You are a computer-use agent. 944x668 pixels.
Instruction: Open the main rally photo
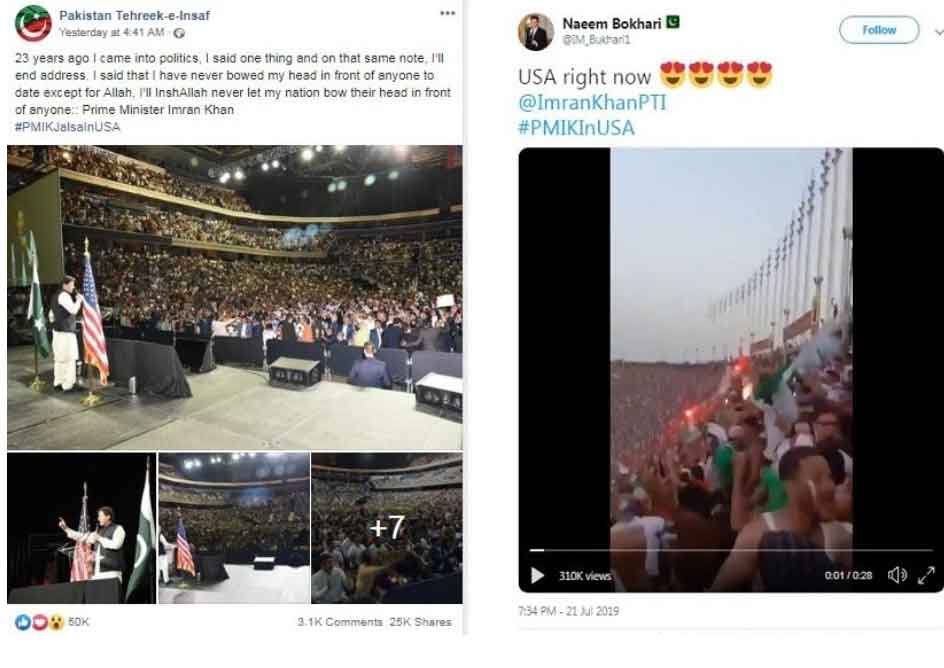click(235, 297)
